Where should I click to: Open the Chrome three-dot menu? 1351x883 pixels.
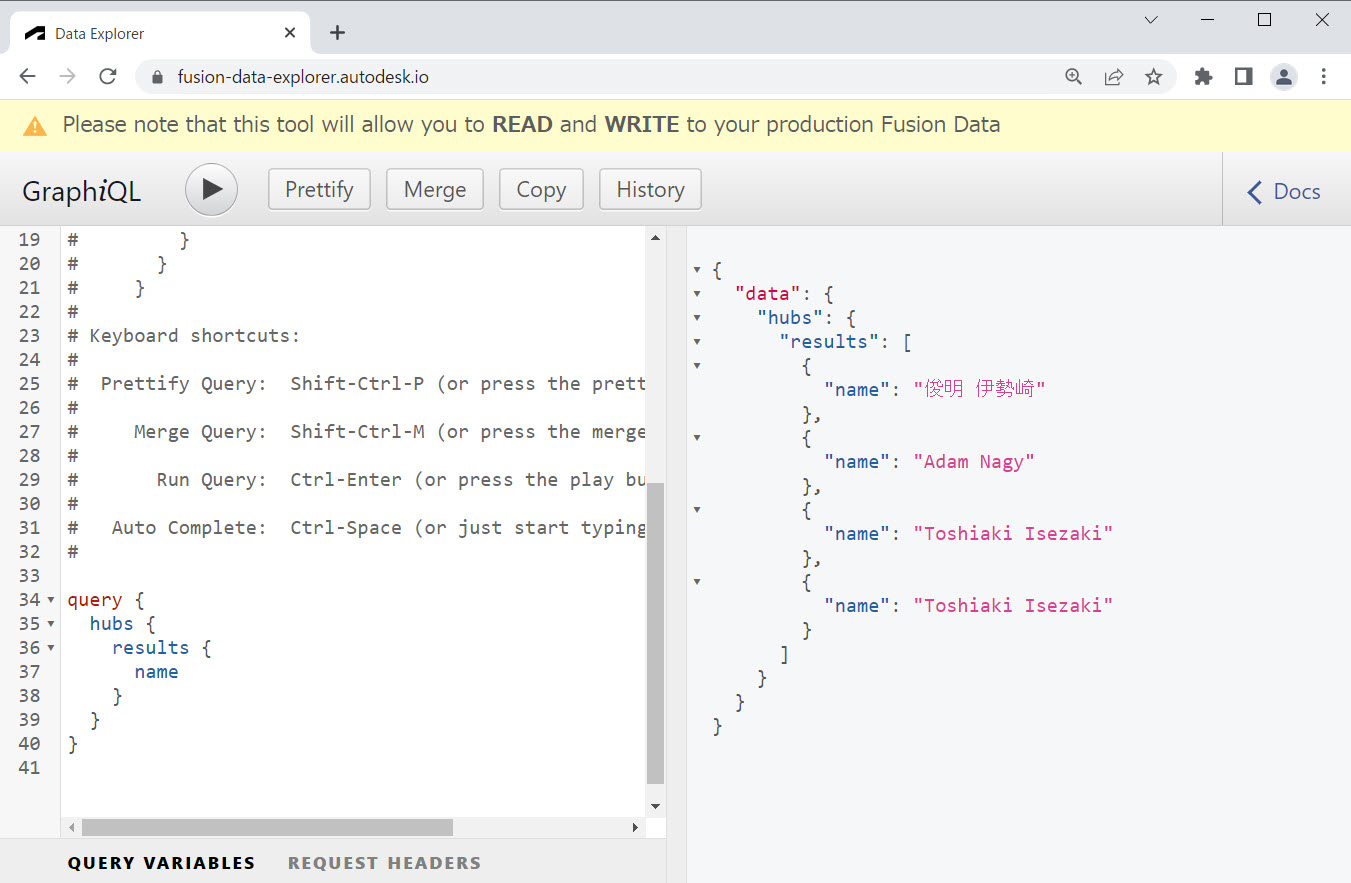tap(1324, 77)
